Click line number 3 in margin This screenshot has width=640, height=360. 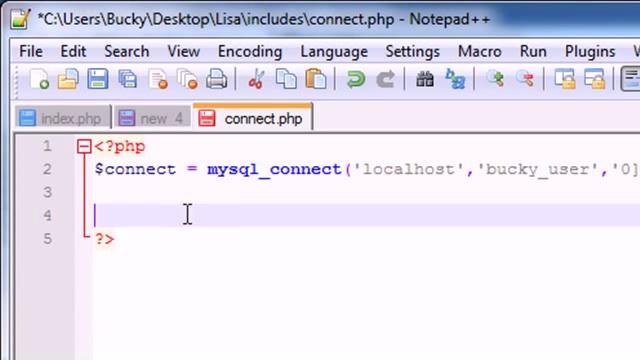(47, 192)
